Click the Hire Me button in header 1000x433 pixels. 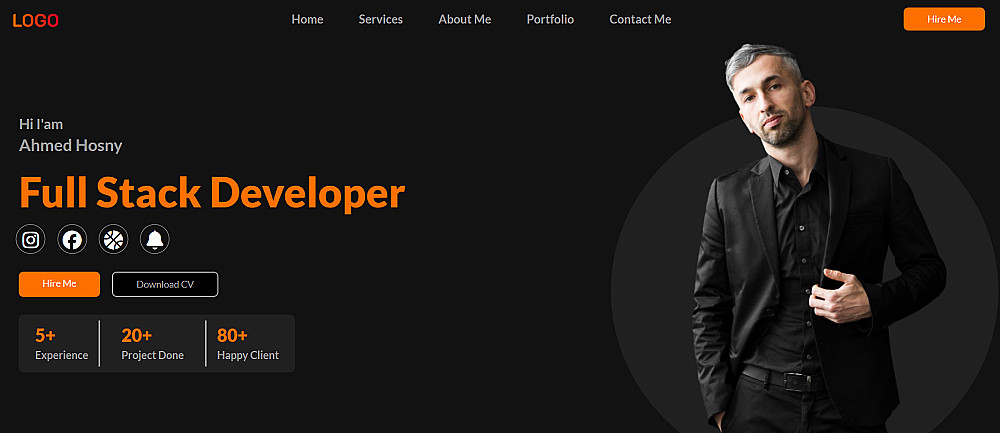(945, 19)
